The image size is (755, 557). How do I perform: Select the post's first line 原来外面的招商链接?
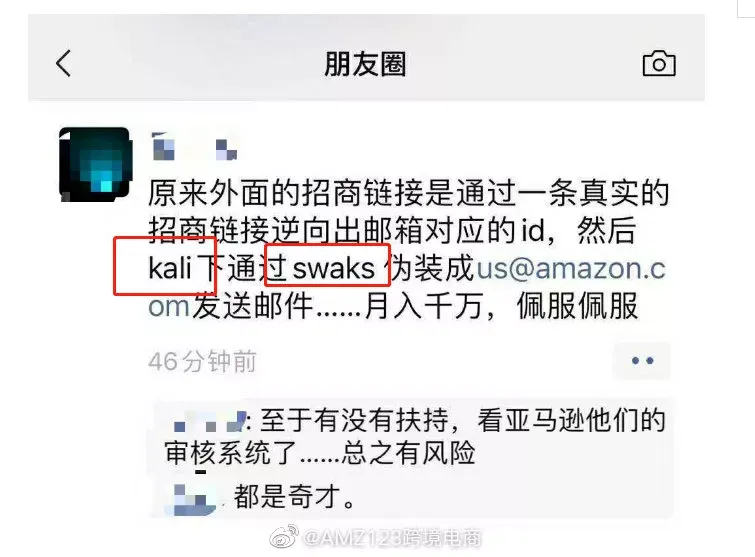(408, 193)
